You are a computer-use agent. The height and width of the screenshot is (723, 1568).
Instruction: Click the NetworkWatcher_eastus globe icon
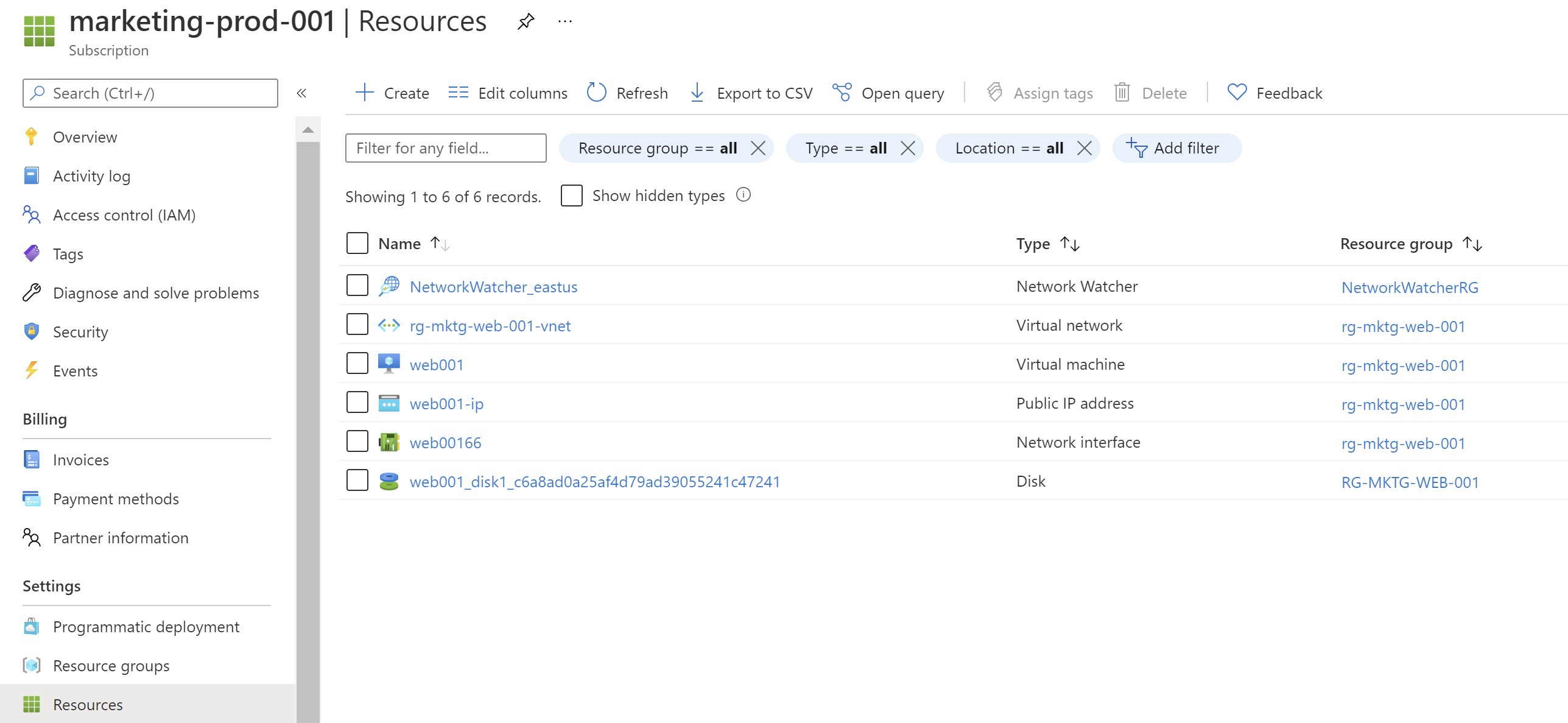coord(389,286)
